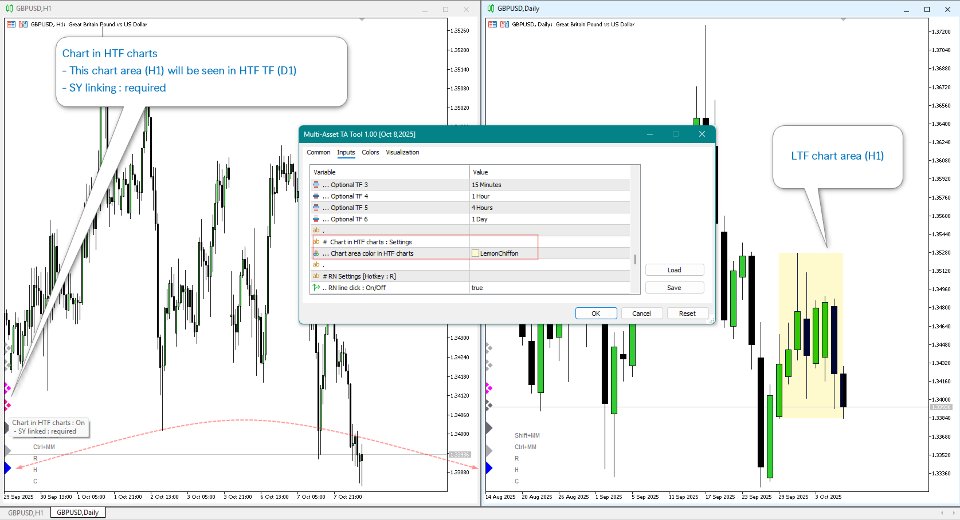Switch to the GBPUSD,H1 bottom chart tab
This screenshot has height=520, width=960.
click(x=25, y=513)
